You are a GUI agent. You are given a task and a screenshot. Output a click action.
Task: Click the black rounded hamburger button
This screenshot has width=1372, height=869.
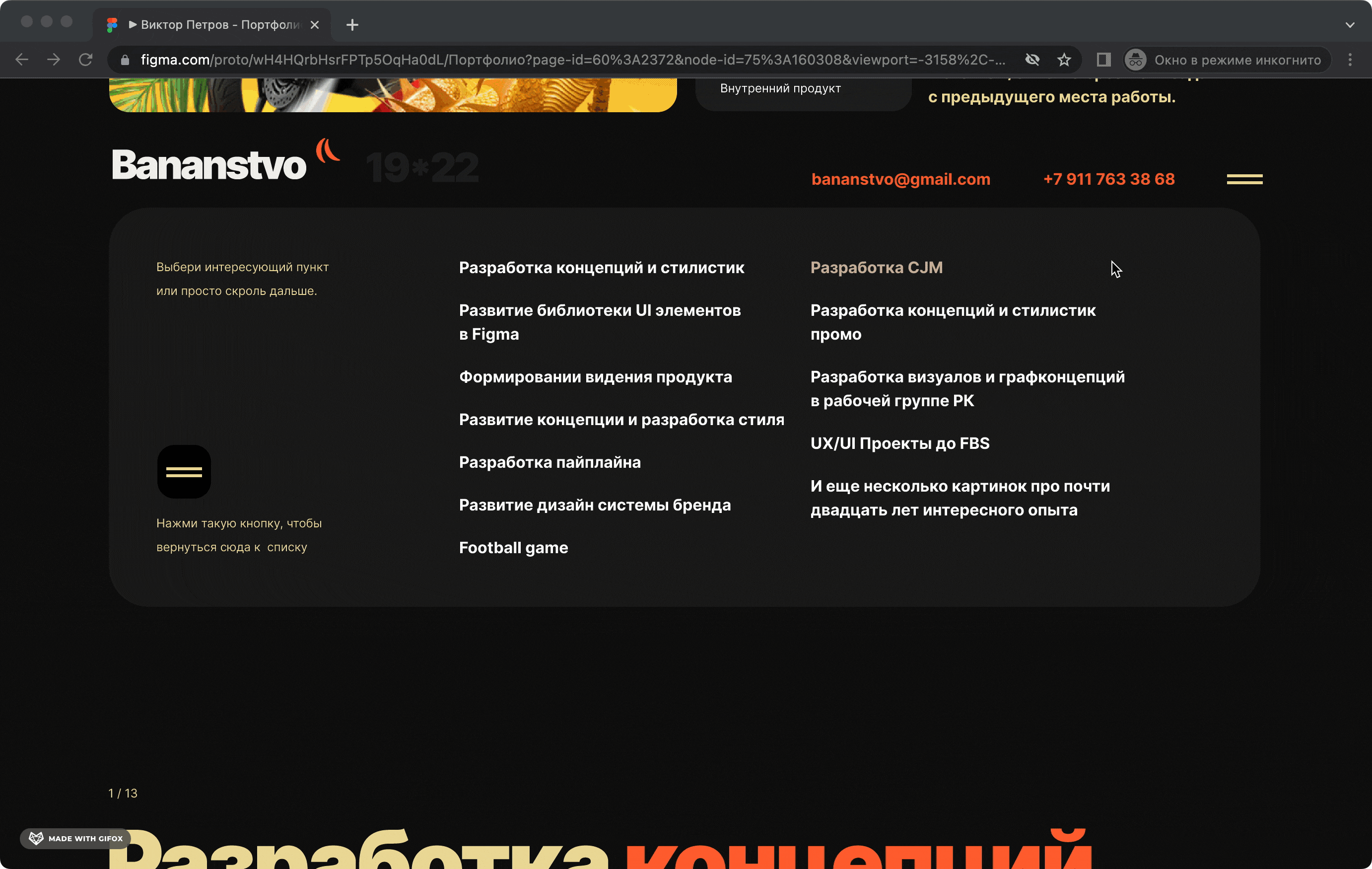[184, 472]
